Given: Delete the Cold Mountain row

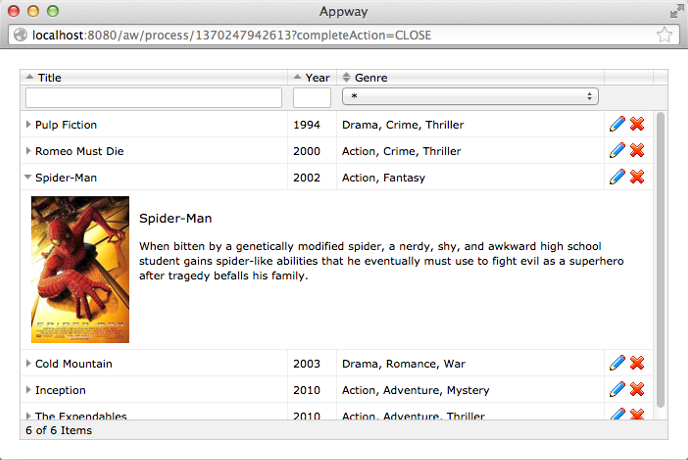Looking at the screenshot, I should [x=637, y=363].
